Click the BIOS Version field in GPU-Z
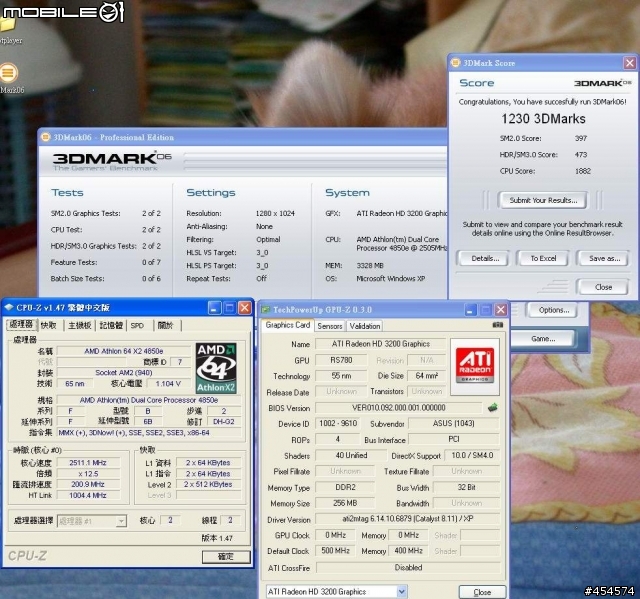The width and height of the screenshot is (640, 599). click(x=398, y=408)
